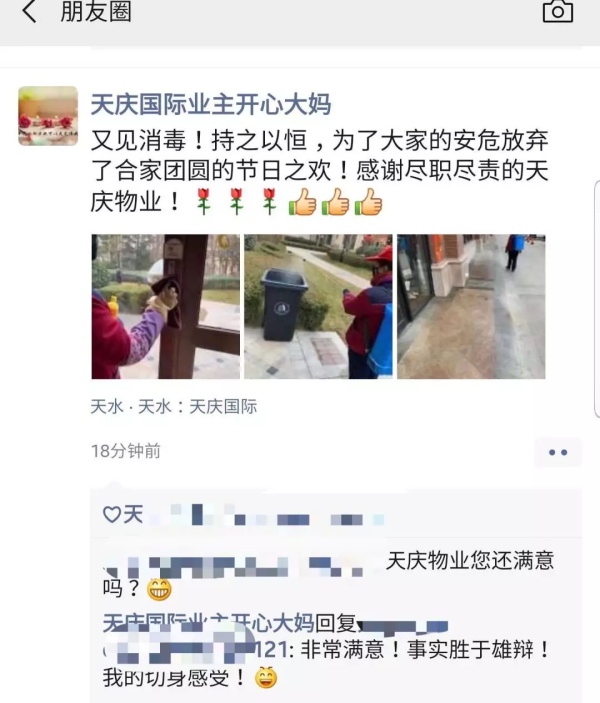
Task: Tap the comment 天庆物业您还满意吗
Action: (x=328, y=575)
